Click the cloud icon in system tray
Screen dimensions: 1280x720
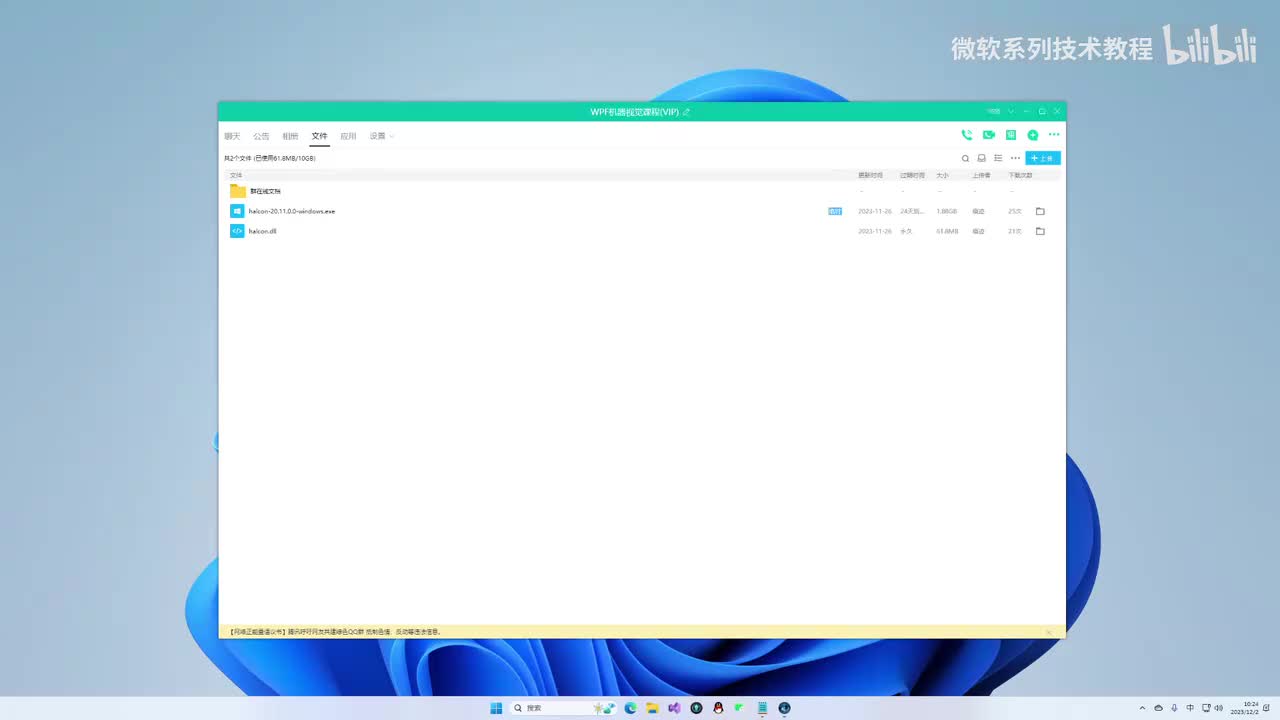1158,708
